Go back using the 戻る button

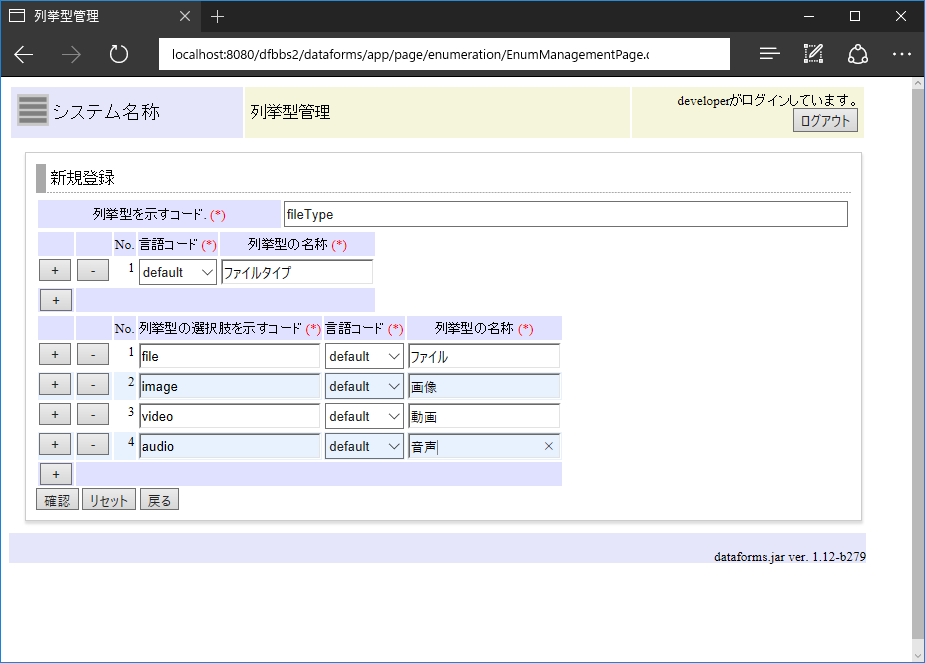coord(159,498)
